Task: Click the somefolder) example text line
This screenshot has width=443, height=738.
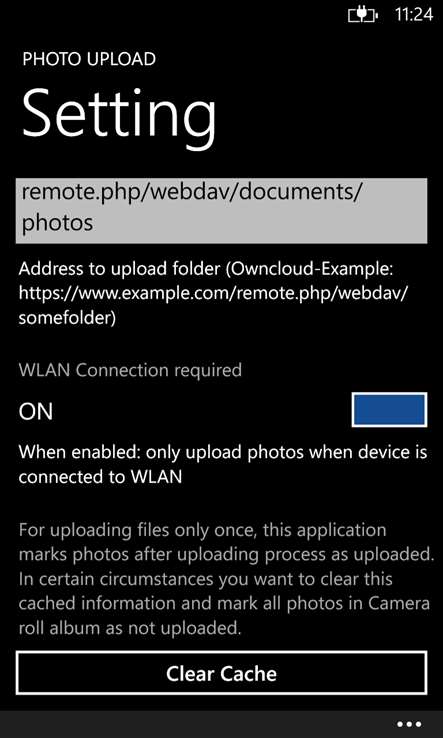Action: tap(67, 319)
